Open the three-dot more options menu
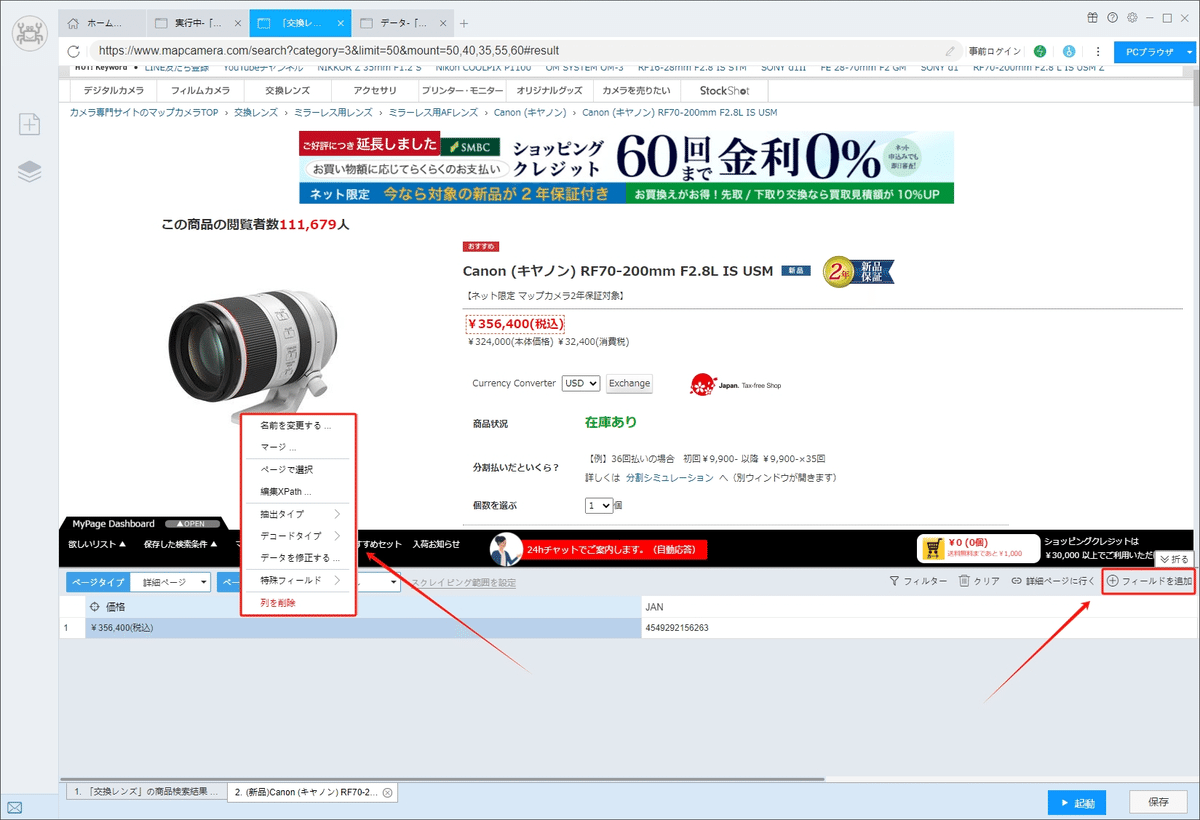Screen dimensions: 1200x820 [1098, 51]
